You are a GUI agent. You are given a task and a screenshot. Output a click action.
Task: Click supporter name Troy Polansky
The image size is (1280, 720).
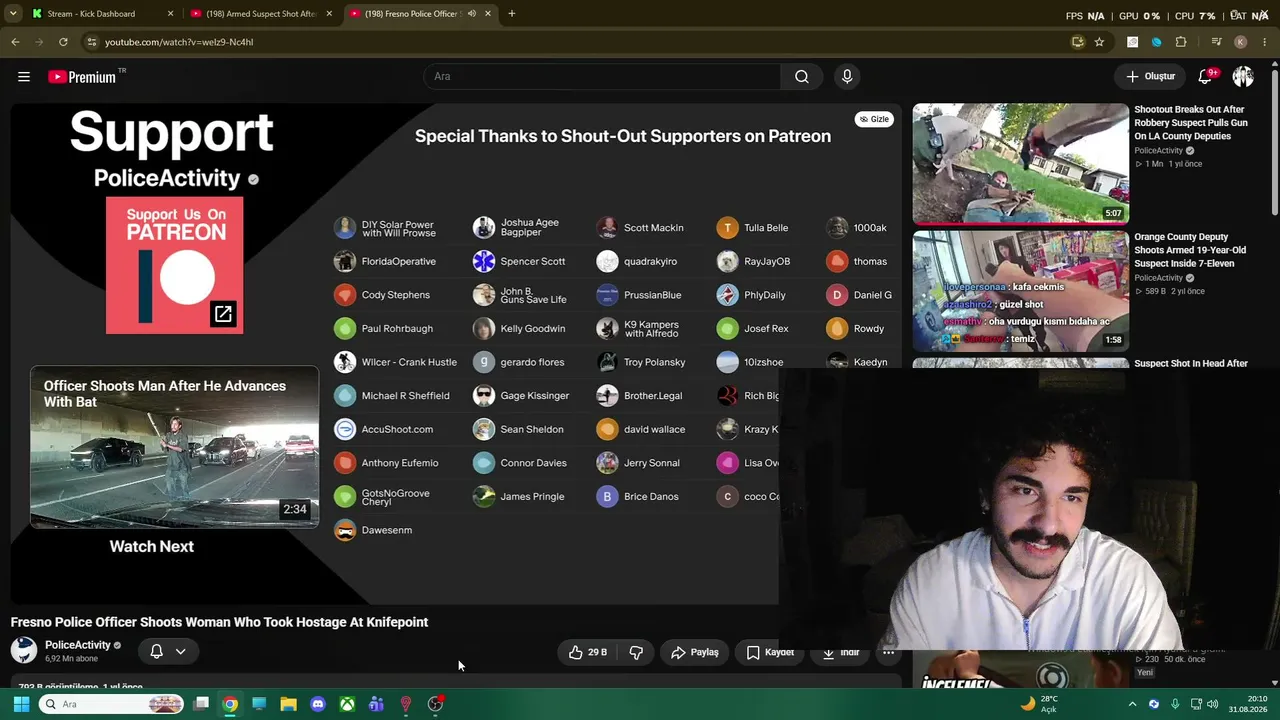click(655, 362)
